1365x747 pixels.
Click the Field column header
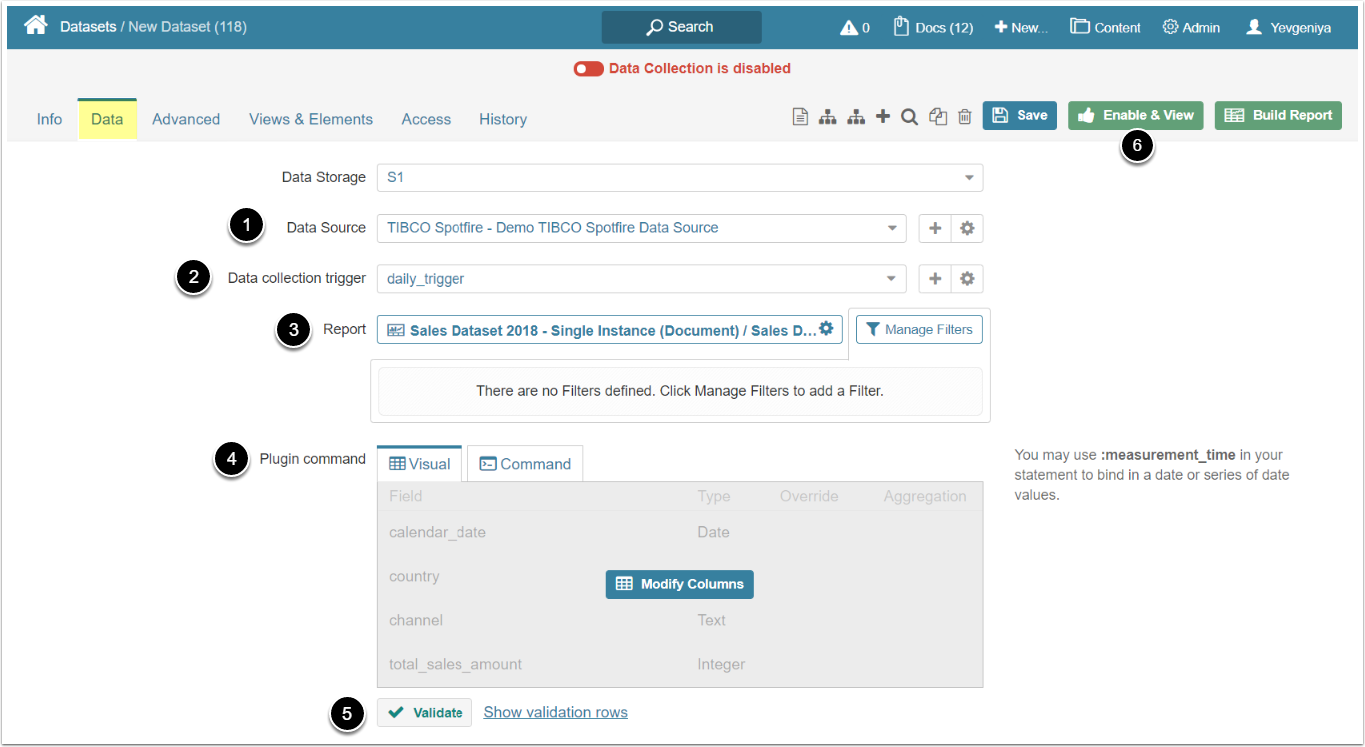click(406, 496)
